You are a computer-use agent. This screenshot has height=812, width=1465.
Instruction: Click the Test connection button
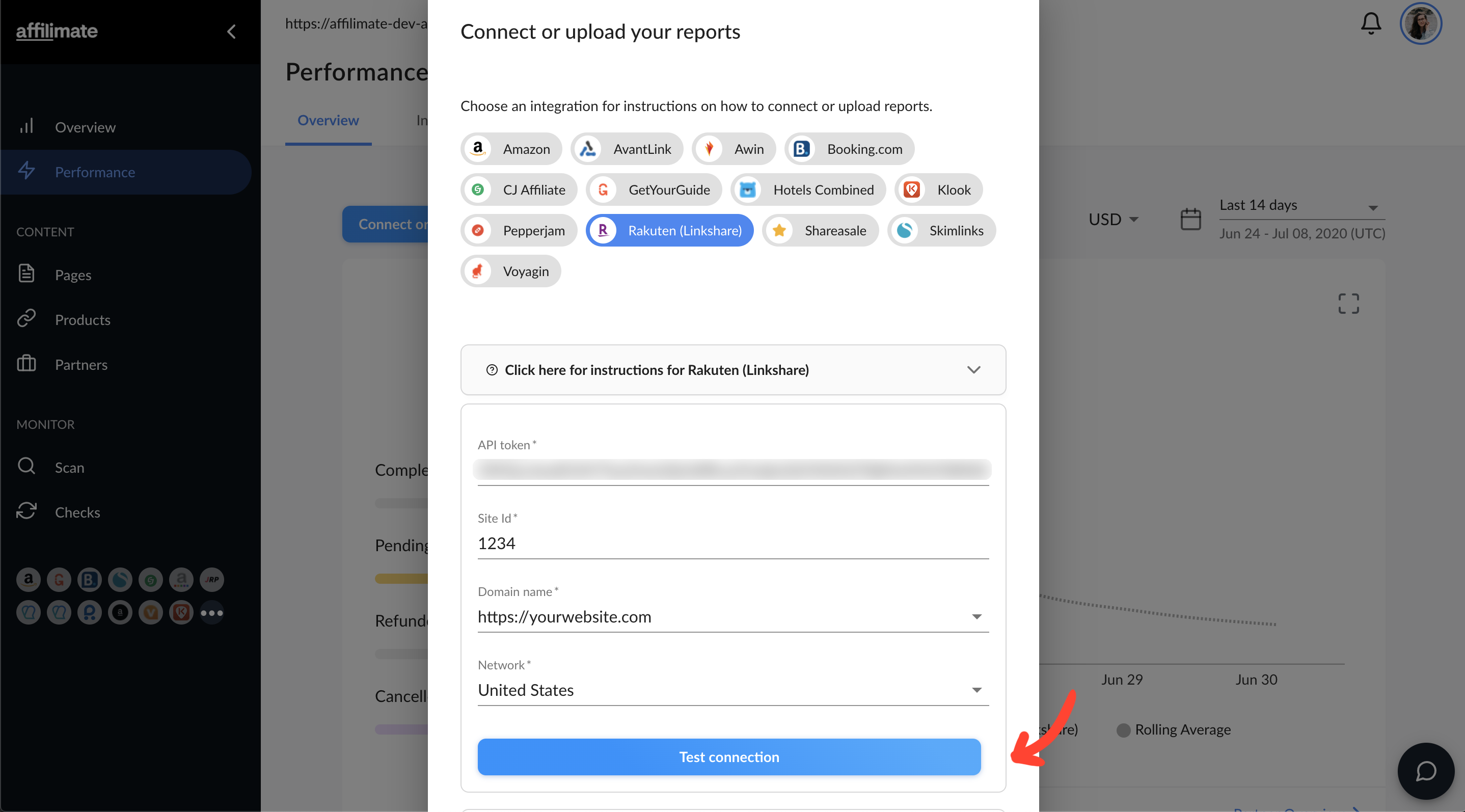pos(729,757)
